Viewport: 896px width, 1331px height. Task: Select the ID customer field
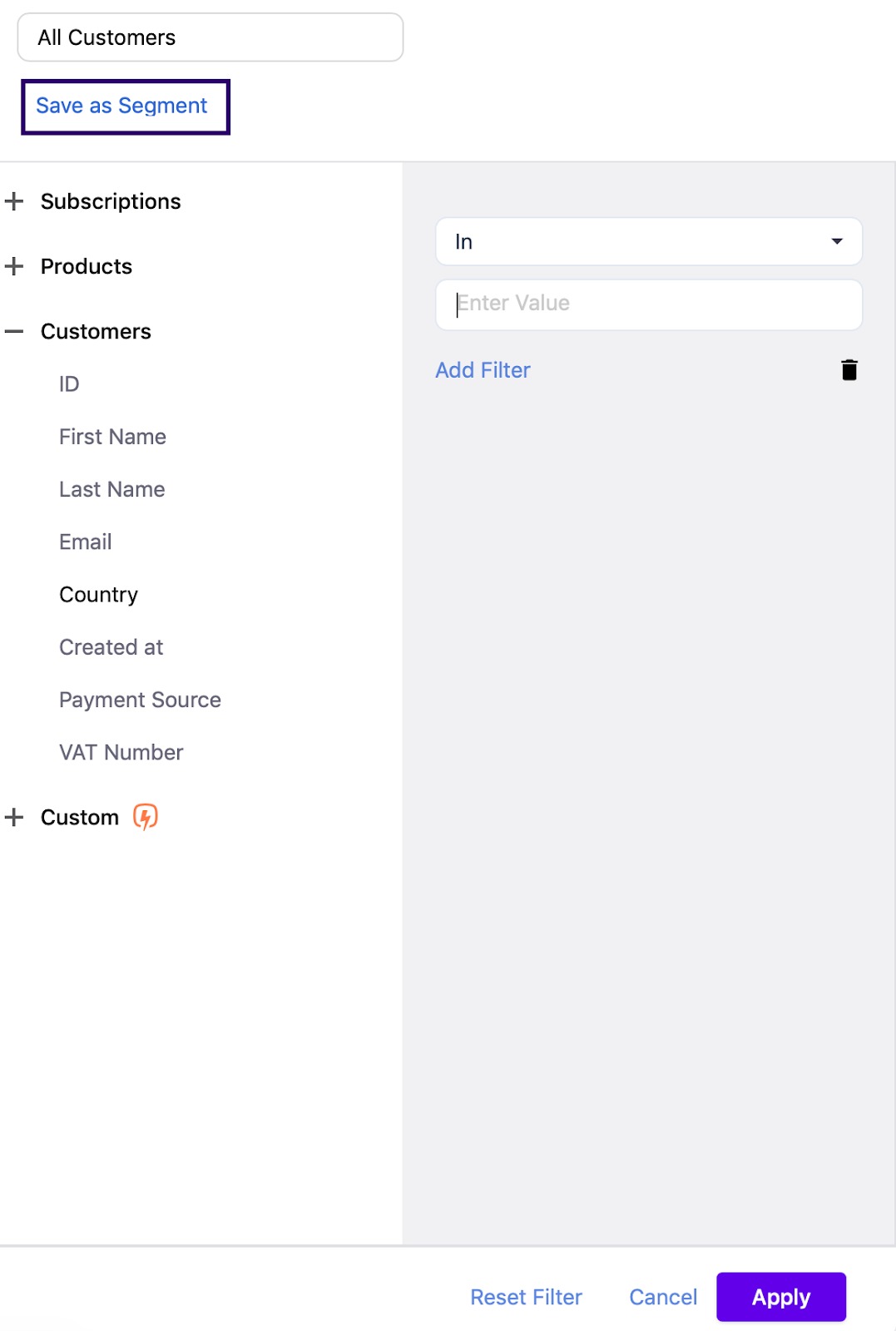[x=69, y=384]
